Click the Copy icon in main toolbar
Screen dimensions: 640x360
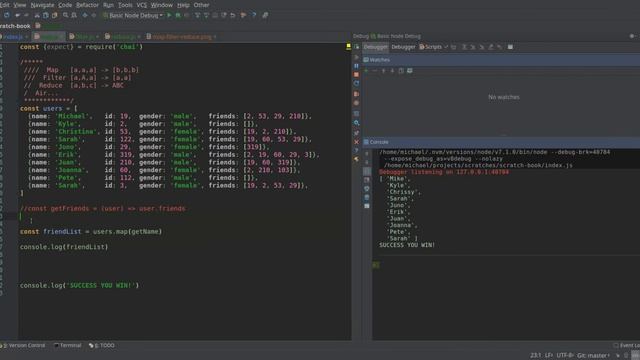coord(46,15)
